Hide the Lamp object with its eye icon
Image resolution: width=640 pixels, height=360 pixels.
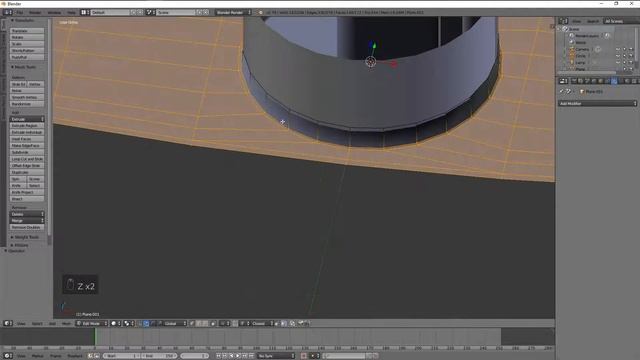click(618, 62)
